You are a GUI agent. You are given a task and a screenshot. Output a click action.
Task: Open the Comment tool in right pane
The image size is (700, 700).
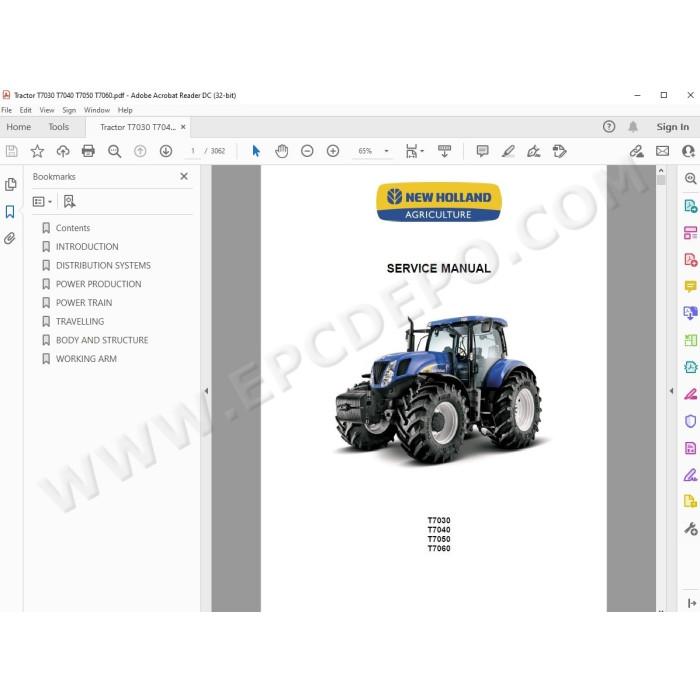[x=690, y=286]
